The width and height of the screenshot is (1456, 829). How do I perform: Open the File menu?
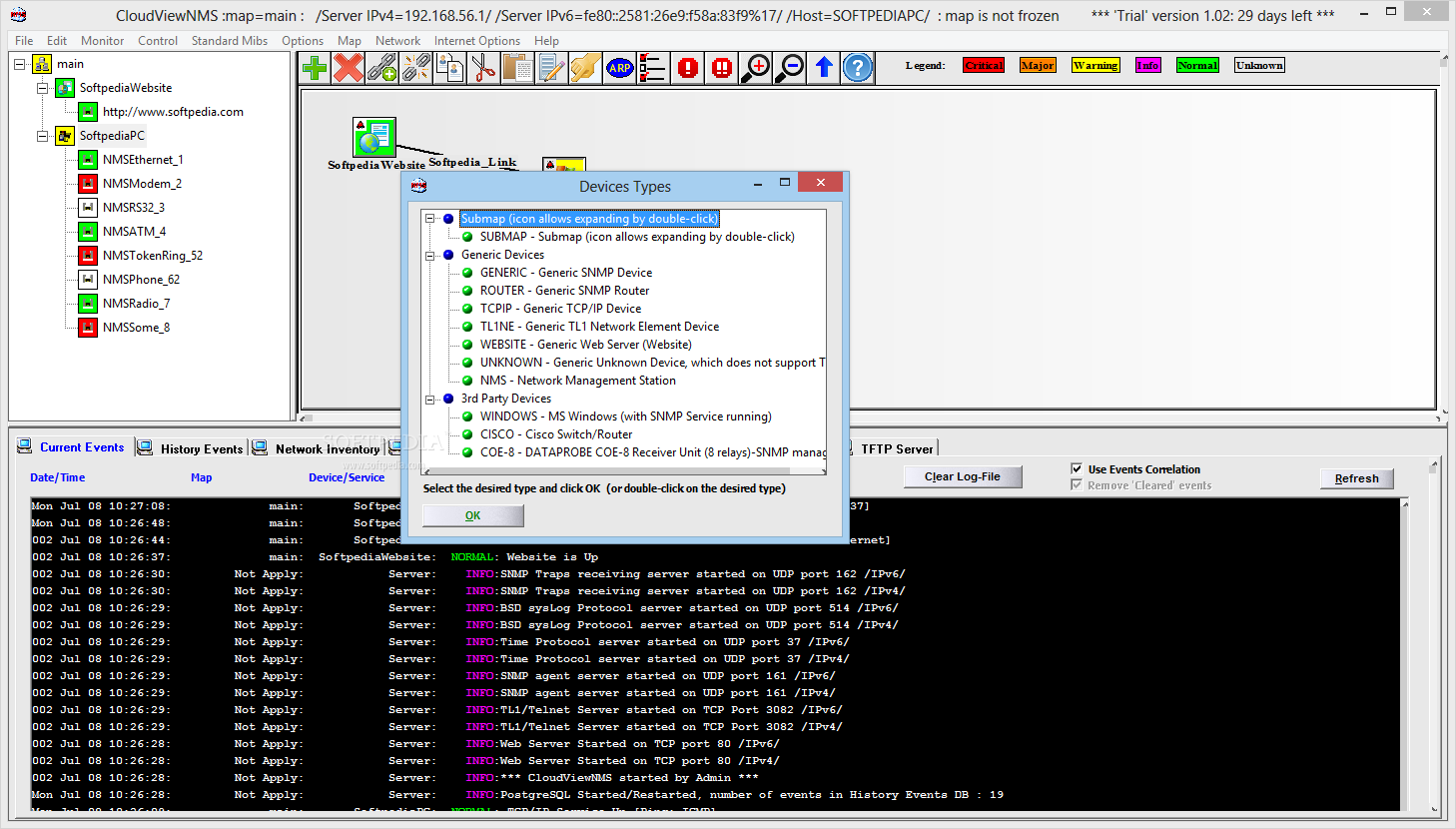pyautogui.click(x=24, y=41)
